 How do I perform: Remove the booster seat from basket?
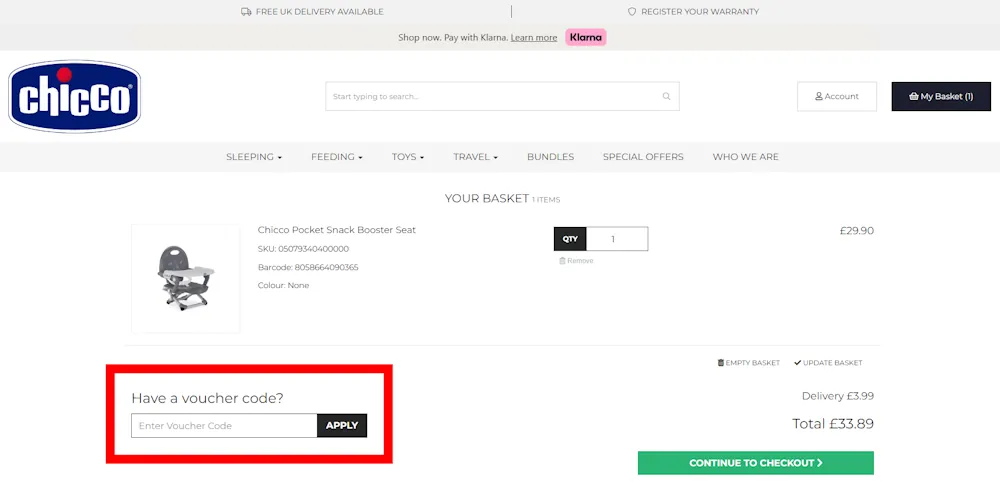(x=576, y=261)
